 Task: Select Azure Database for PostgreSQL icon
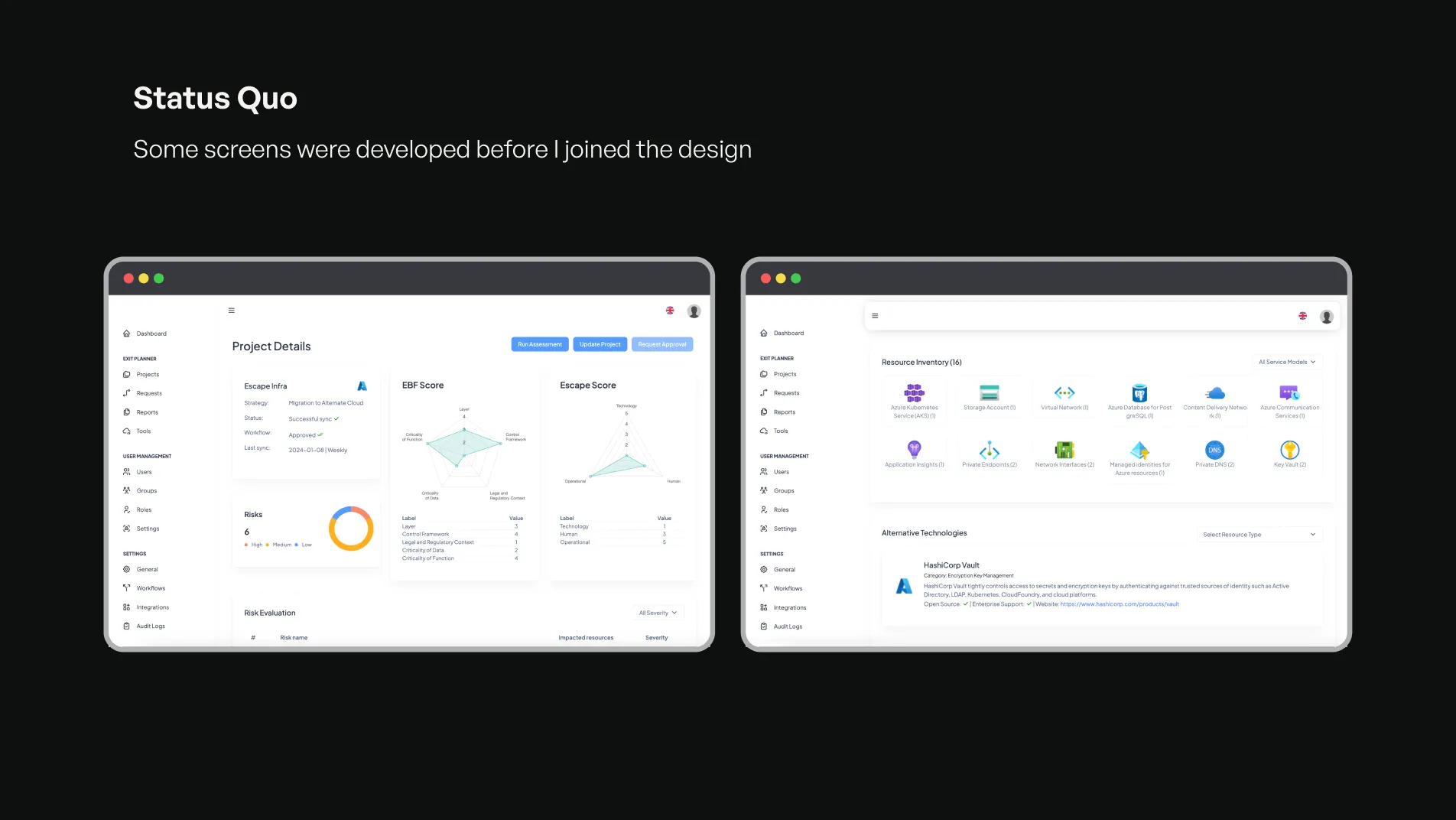(1139, 393)
